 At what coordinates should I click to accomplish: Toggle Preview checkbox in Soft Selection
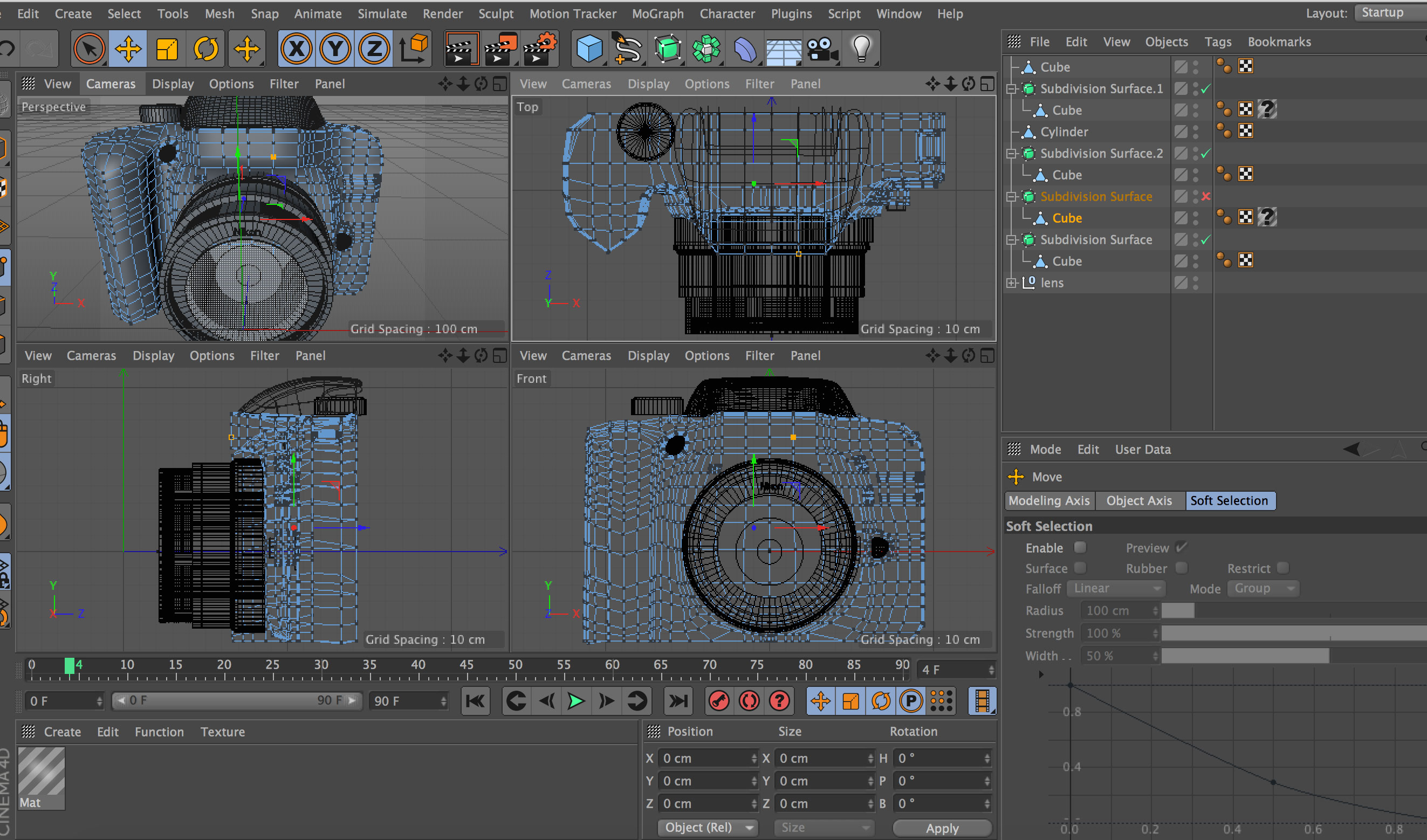tap(1181, 548)
